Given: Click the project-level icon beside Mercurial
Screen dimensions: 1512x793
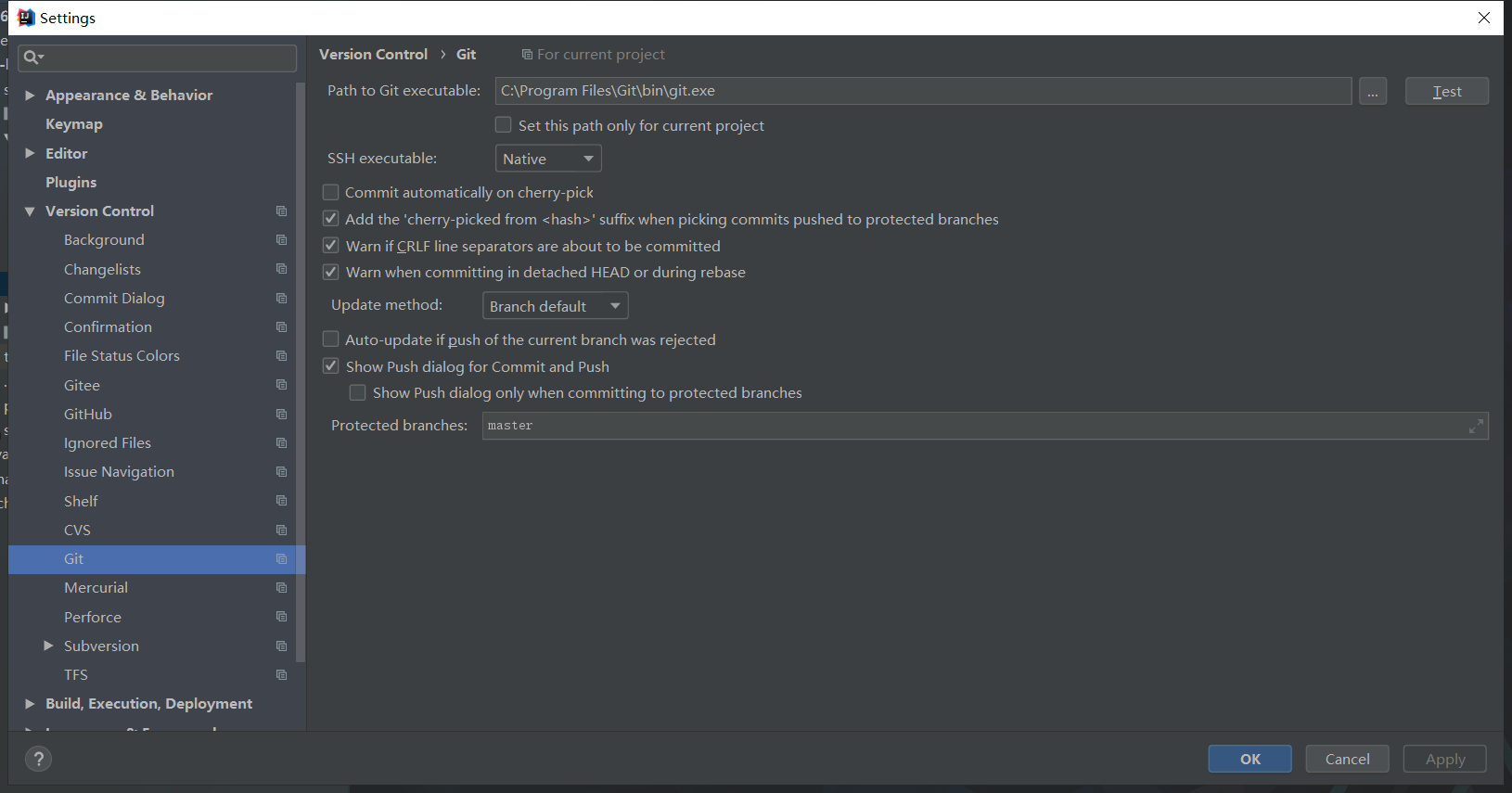Looking at the screenshot, I should (x=281, y=588).
